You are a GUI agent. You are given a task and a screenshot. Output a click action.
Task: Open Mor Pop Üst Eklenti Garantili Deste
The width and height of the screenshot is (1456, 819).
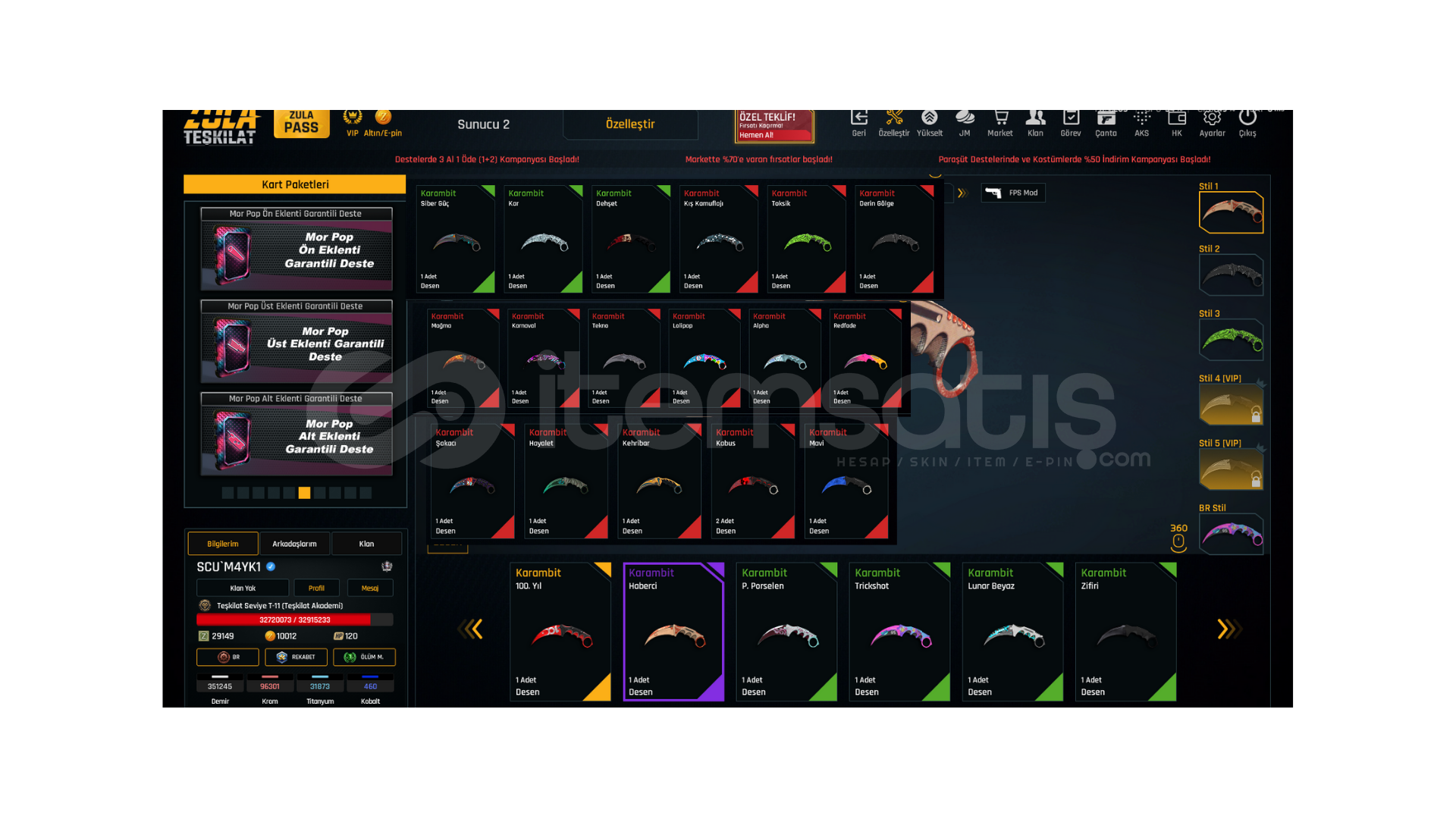tap(297, 341)
